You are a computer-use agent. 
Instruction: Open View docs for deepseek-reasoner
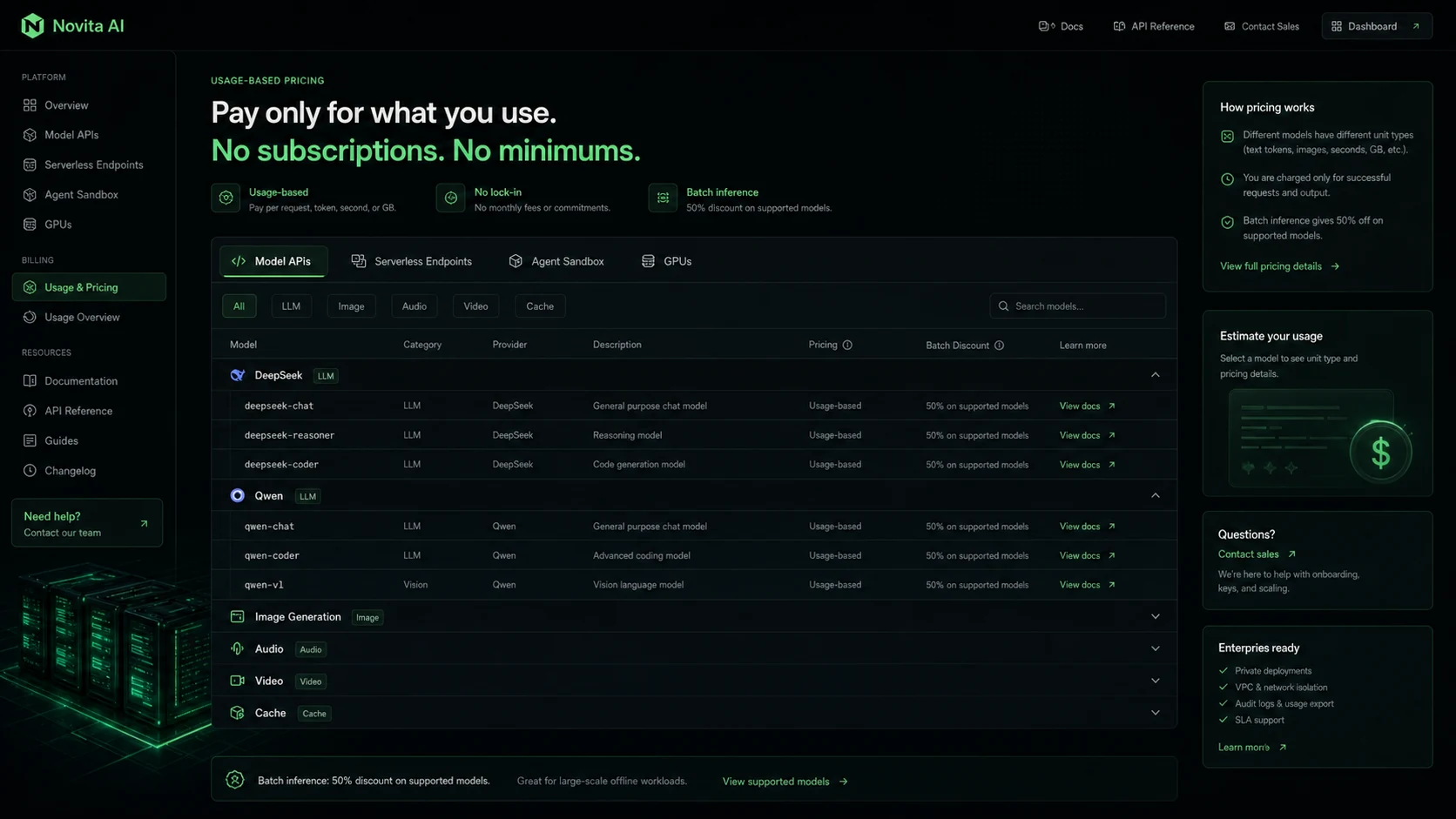(1087, 435)
